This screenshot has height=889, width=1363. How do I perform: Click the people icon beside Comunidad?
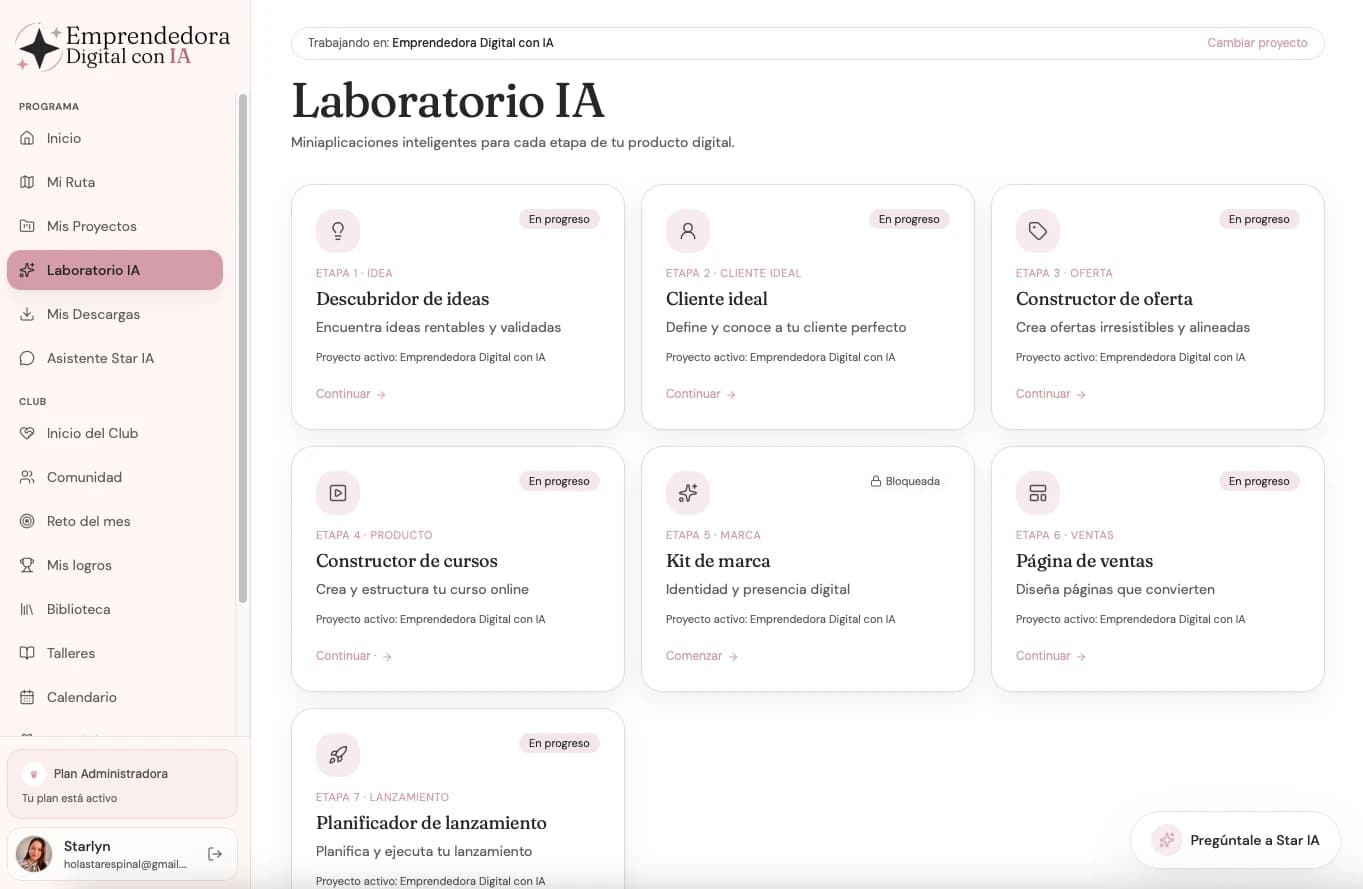click(27, 477)
